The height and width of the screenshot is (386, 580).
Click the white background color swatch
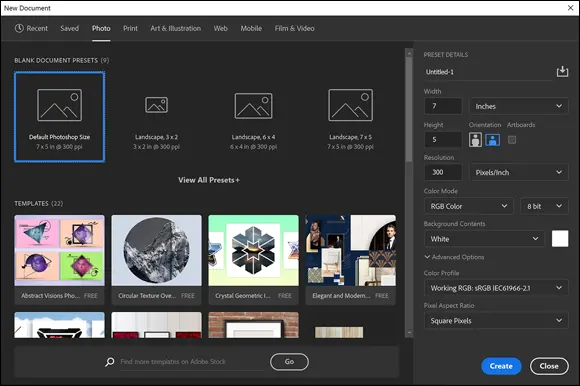pyautogui.click(x=560, y=239)
